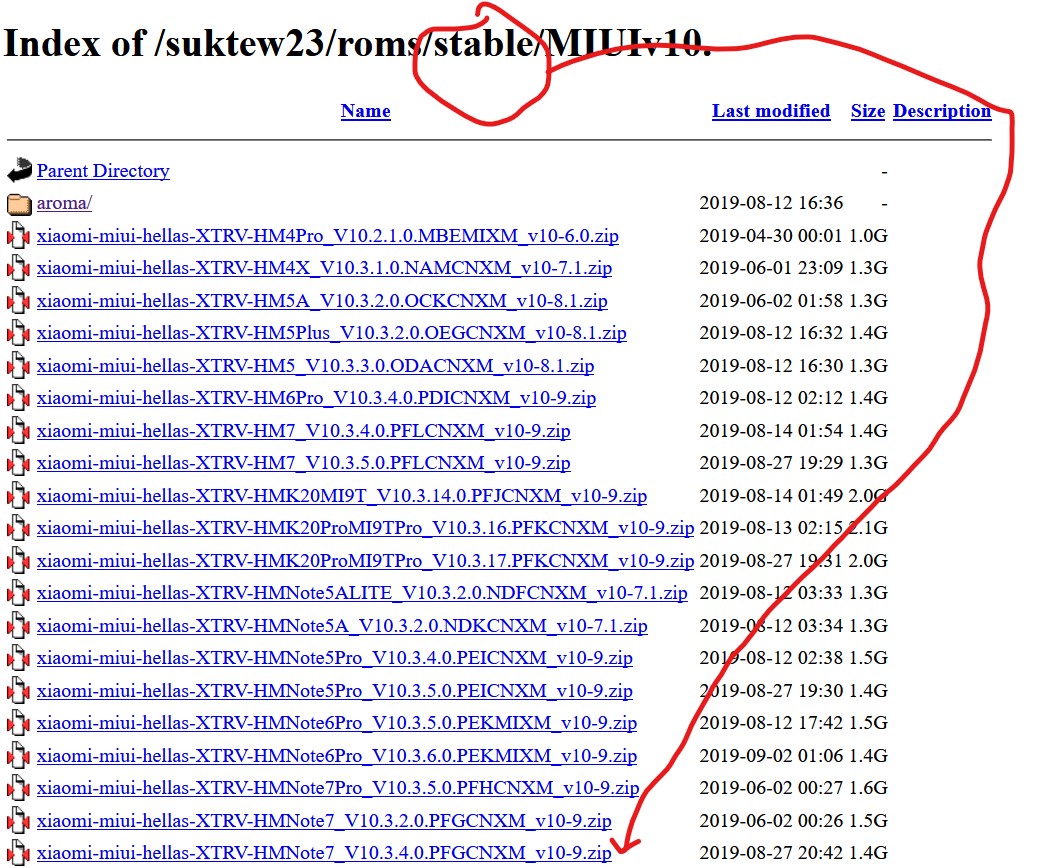This screenshot has height=868, width=1062.
Task: Download HM5Plus V10.3.2.0.OEGCNXM zip
Action: [x=331, y=333]
